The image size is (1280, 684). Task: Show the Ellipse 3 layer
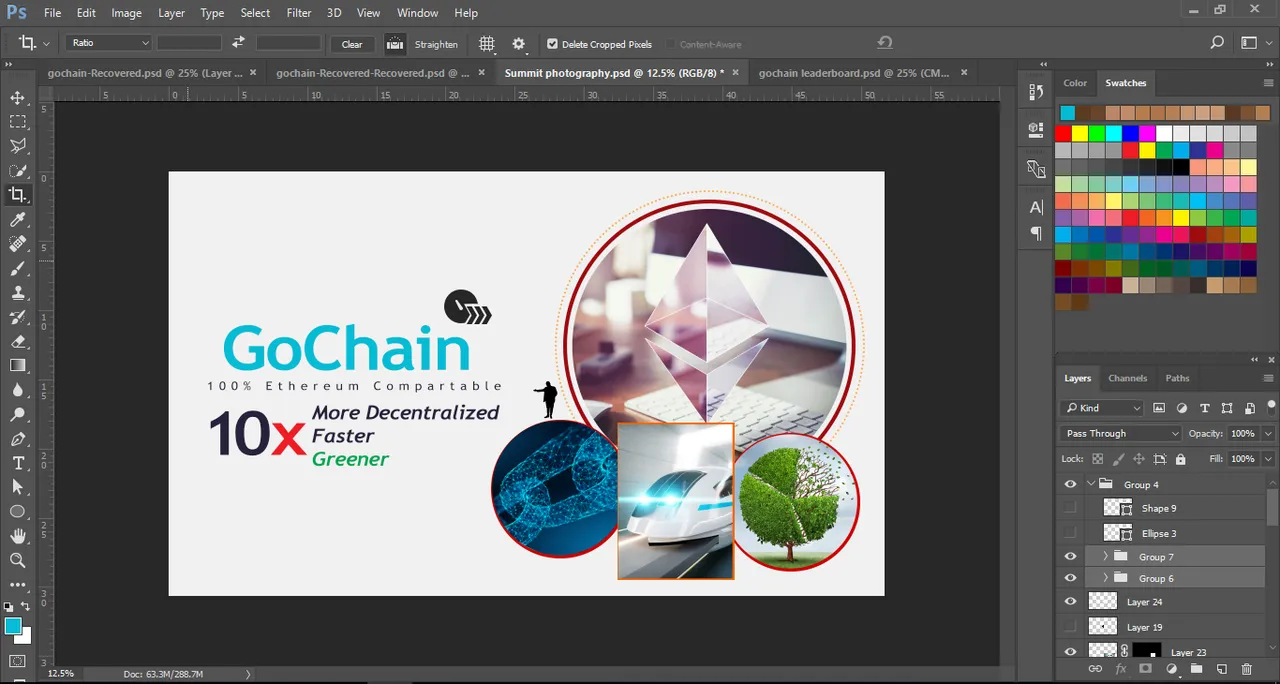point(1071,532)
